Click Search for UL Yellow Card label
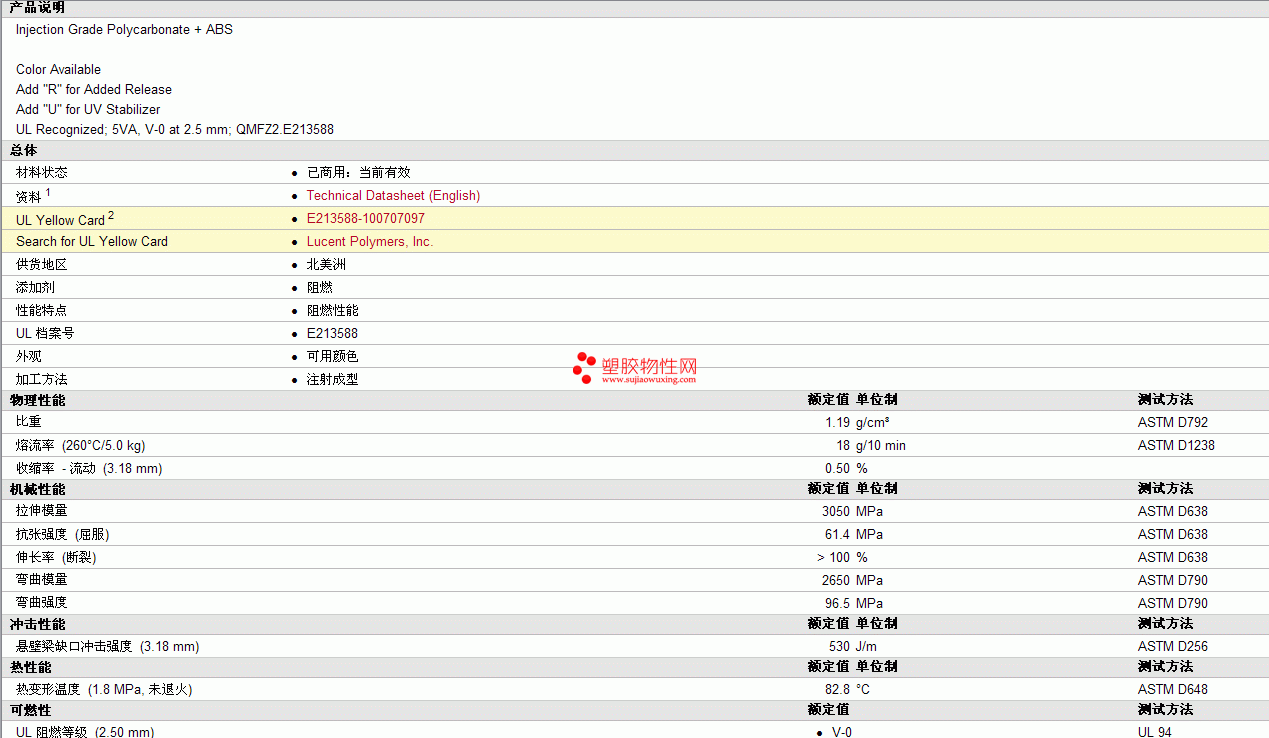This screenshot has height=738, width=1269. click(x=92, y=242)
